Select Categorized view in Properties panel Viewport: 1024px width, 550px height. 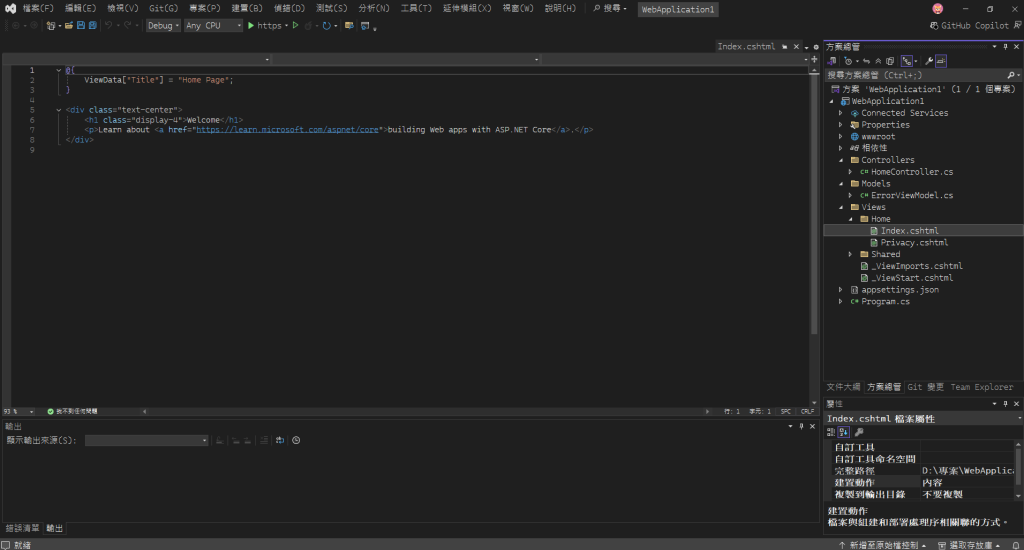click(831, 432)
